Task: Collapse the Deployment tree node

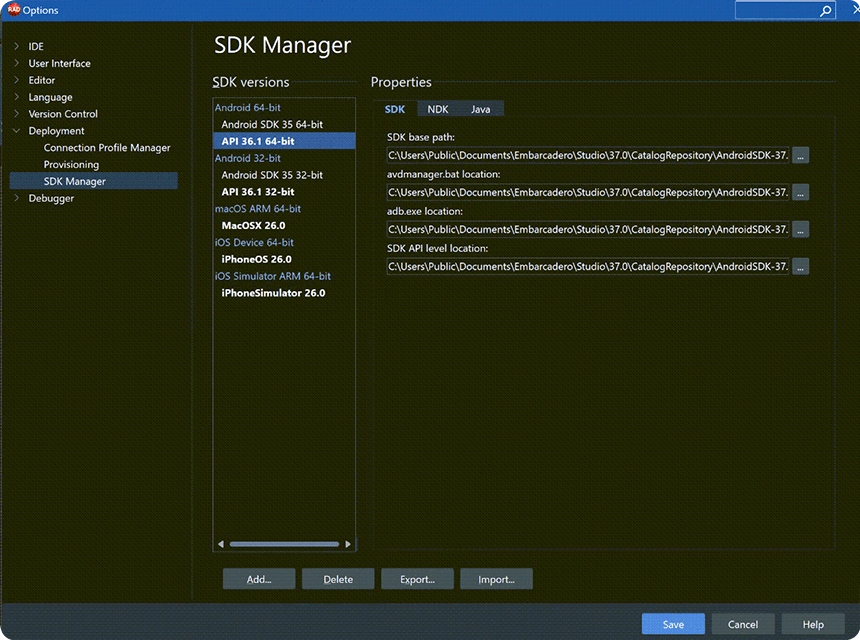Action: pyautogui.click(x=17, y=131)
